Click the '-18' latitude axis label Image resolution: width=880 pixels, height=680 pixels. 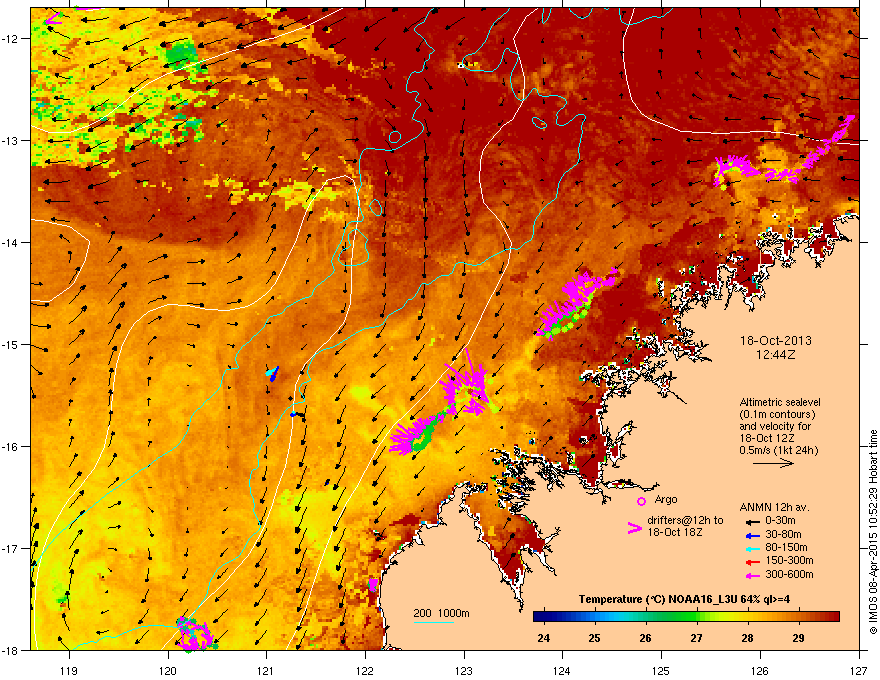[x=11, y=650]
